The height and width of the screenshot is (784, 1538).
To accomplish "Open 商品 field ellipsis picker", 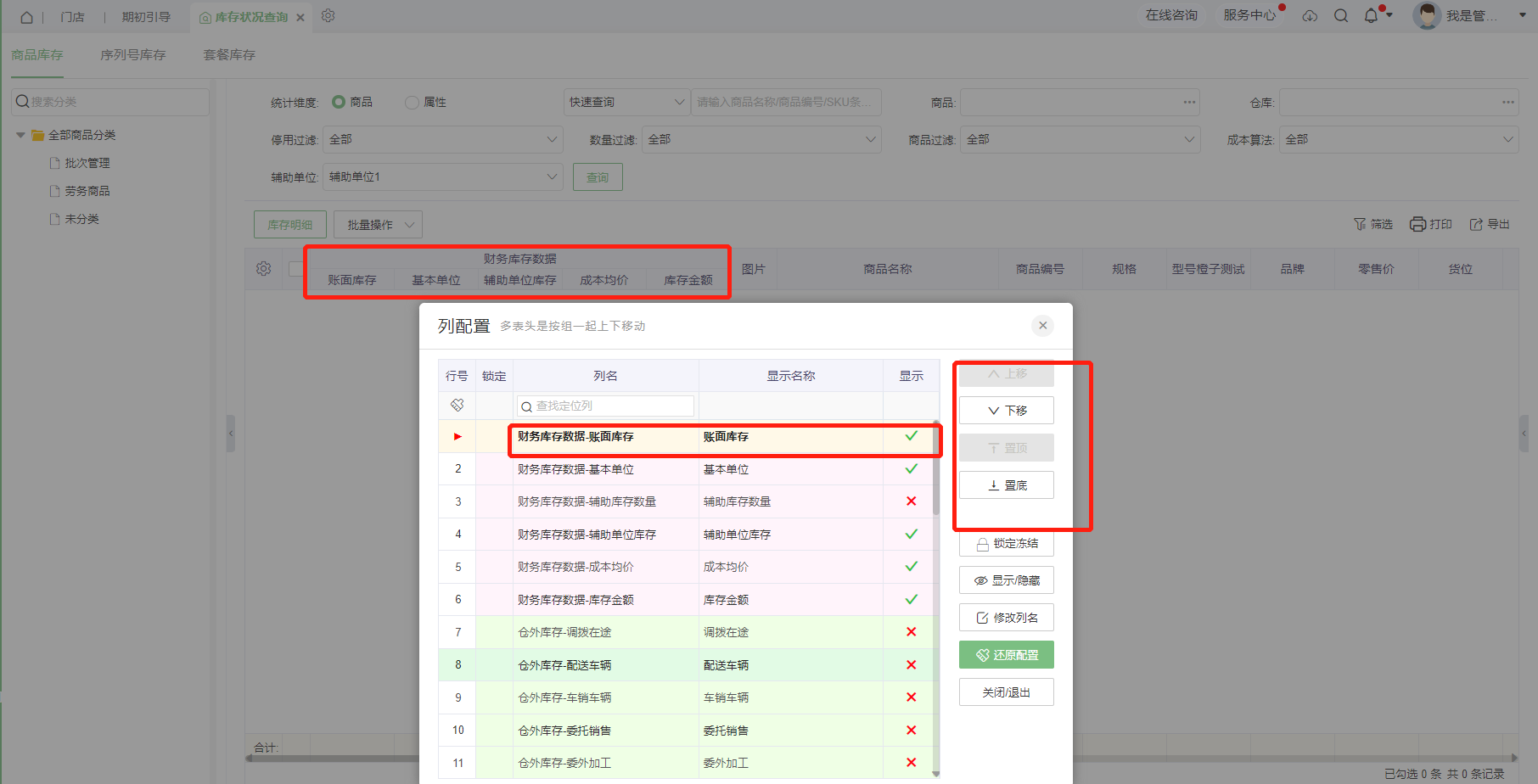I will tap(1189, 102).
